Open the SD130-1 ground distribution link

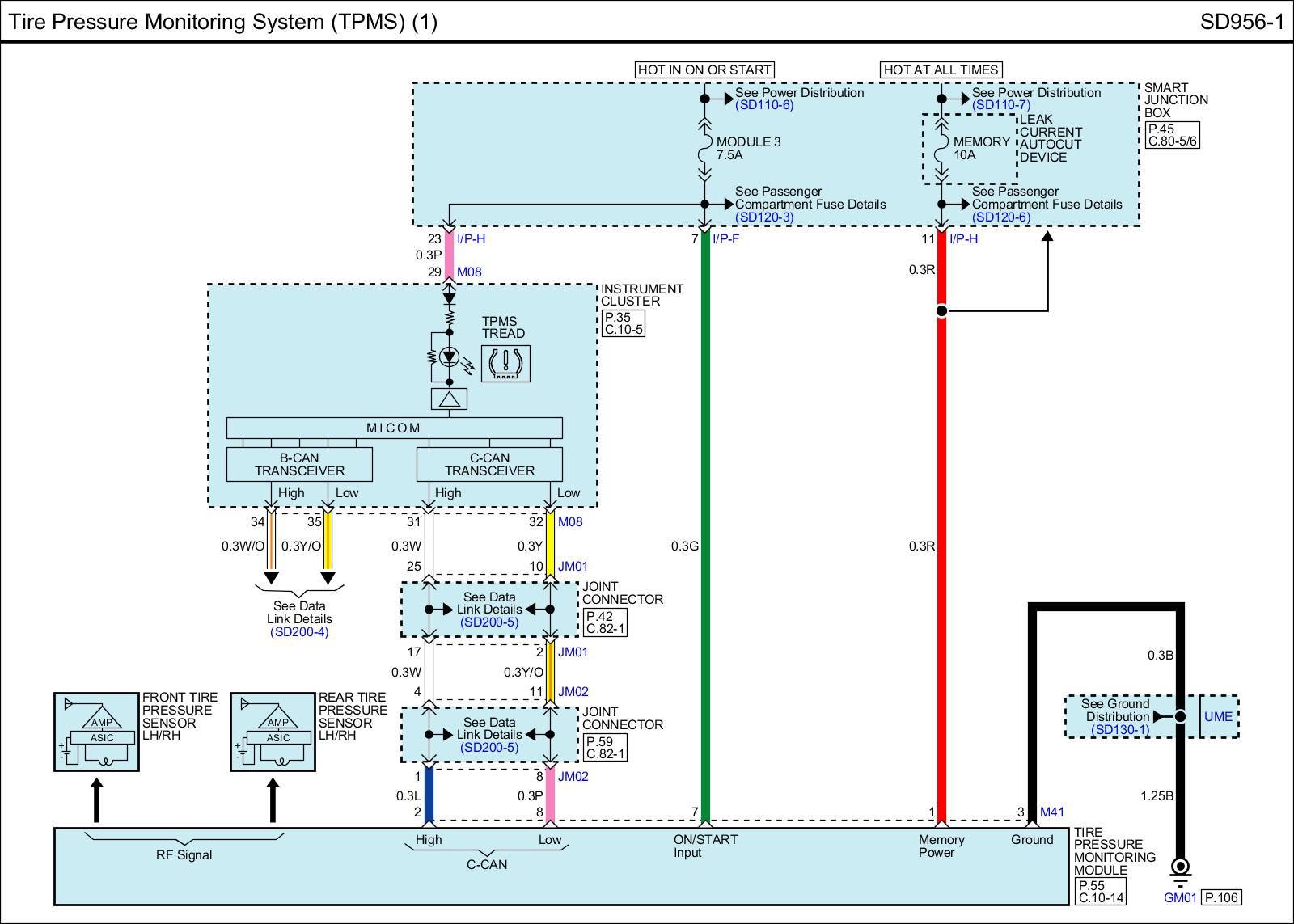(1120, 730)
